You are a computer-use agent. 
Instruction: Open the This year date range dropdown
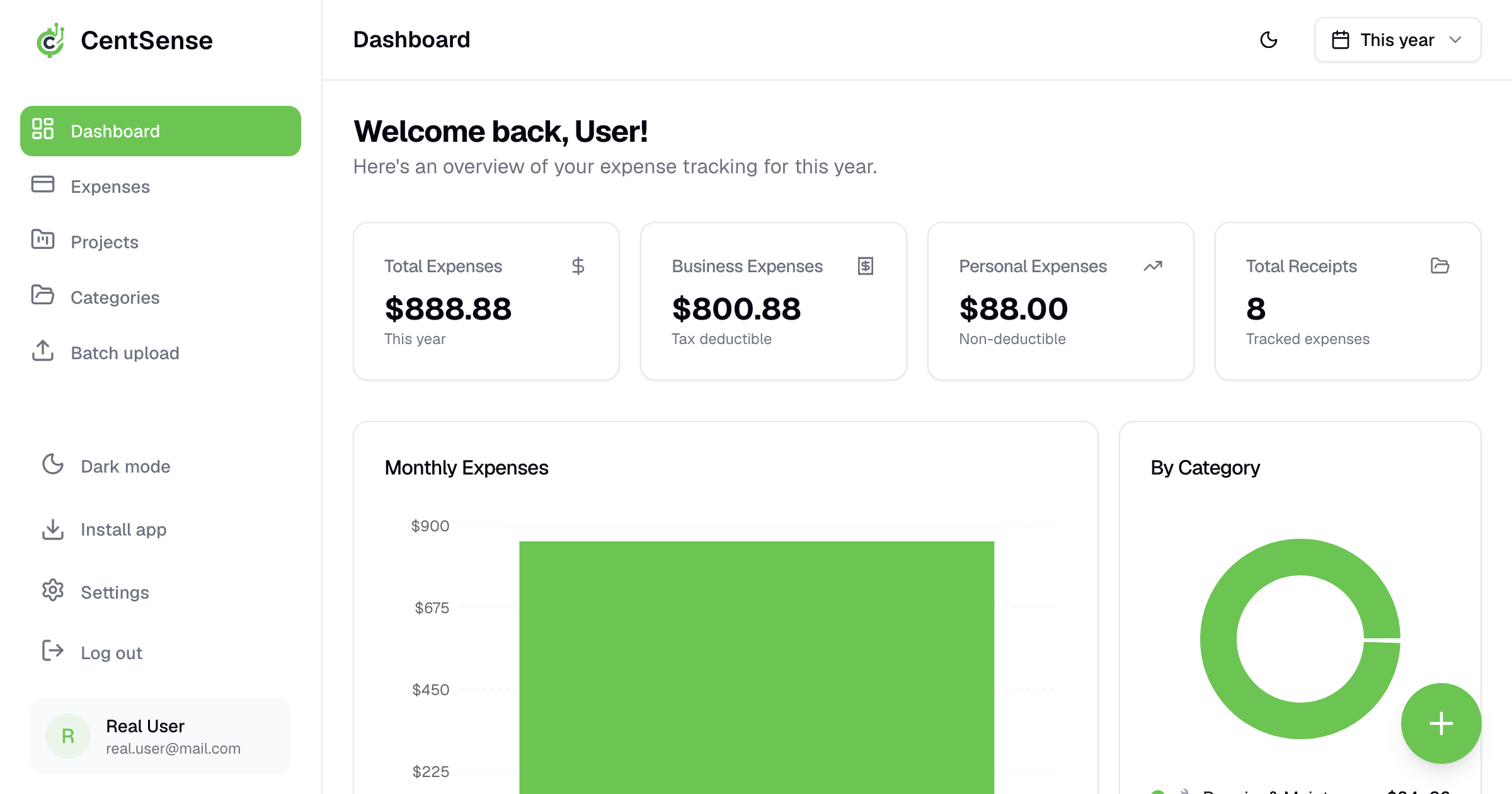pos(1397,40)
